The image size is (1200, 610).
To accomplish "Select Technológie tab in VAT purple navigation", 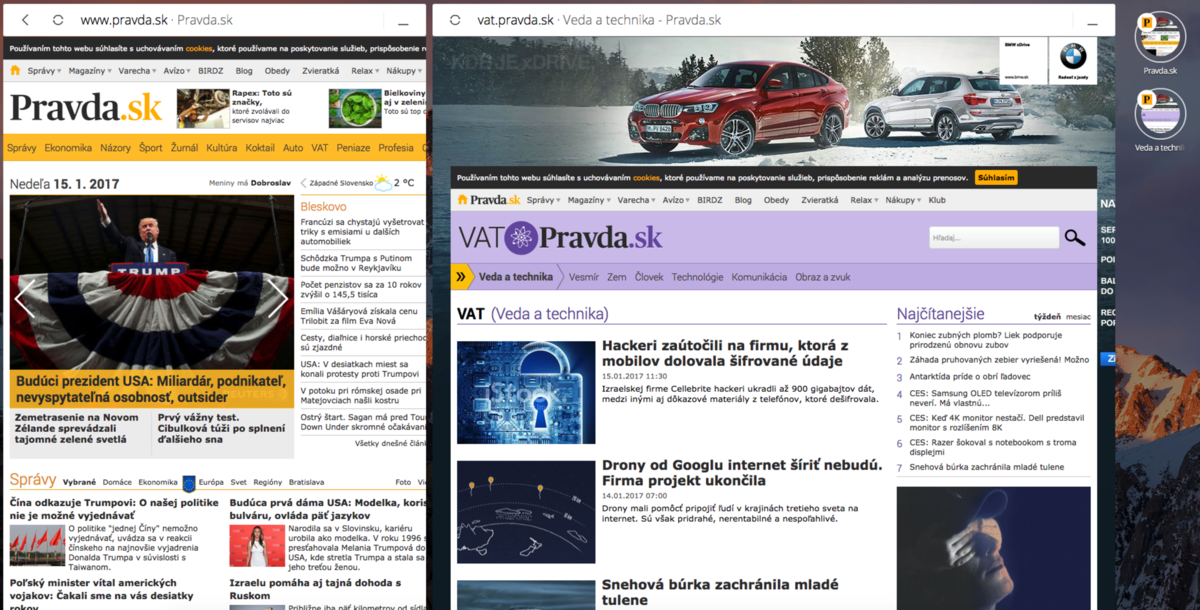I will tap(697, 277).
